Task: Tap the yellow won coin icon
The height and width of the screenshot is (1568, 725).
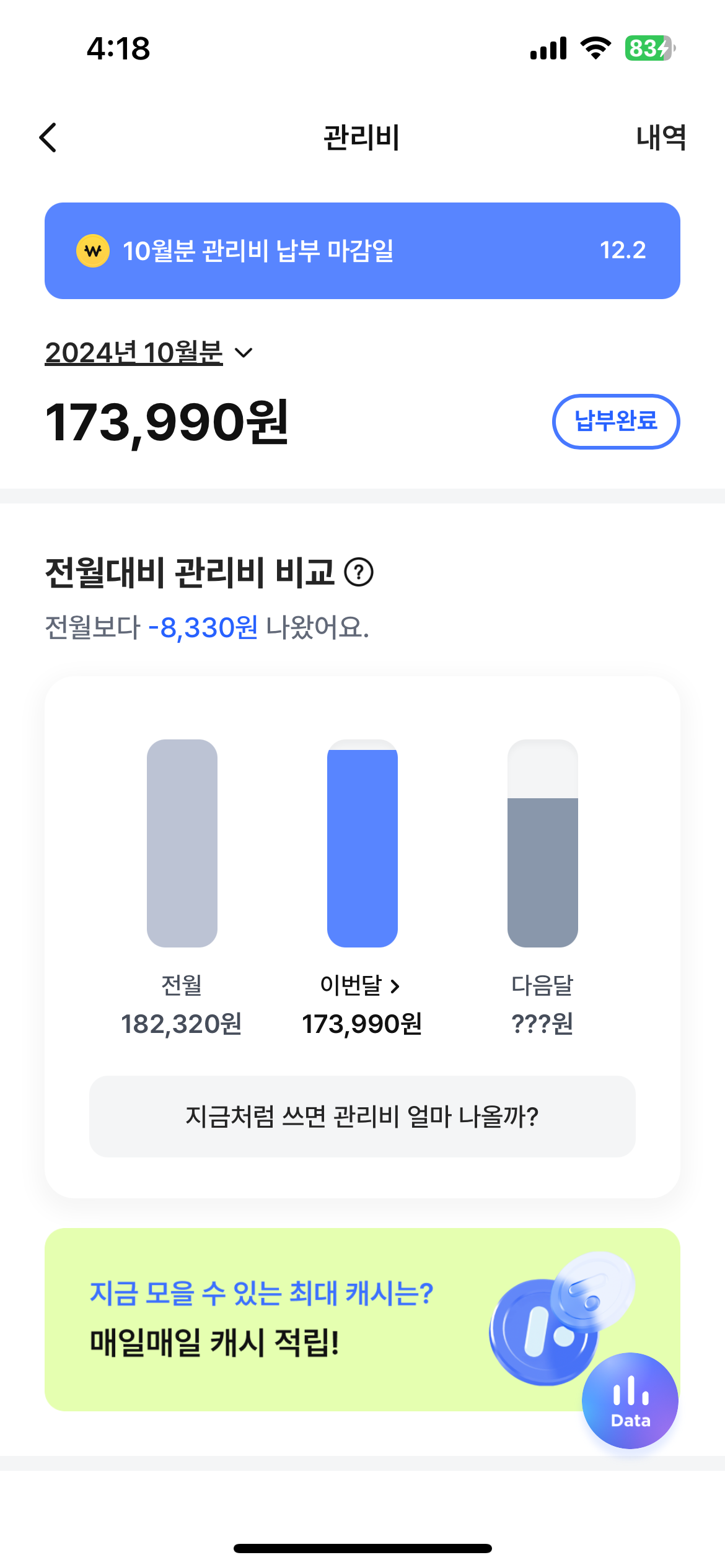Action: pos(93,251)
